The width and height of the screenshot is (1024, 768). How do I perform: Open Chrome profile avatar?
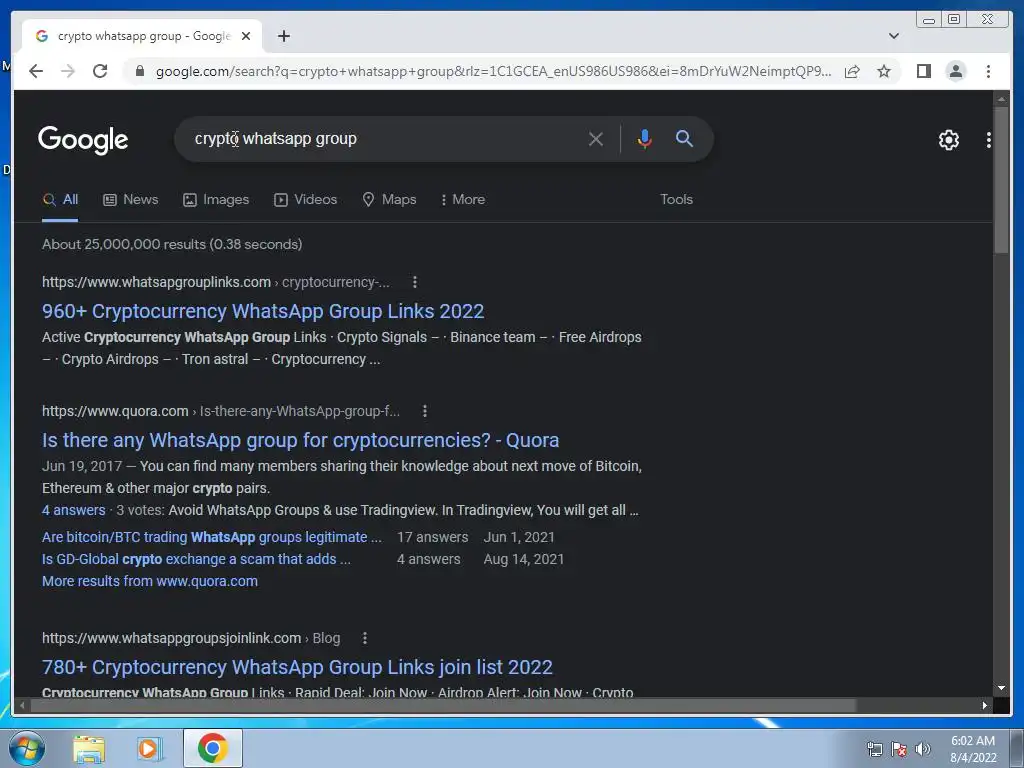click(955, 71)
